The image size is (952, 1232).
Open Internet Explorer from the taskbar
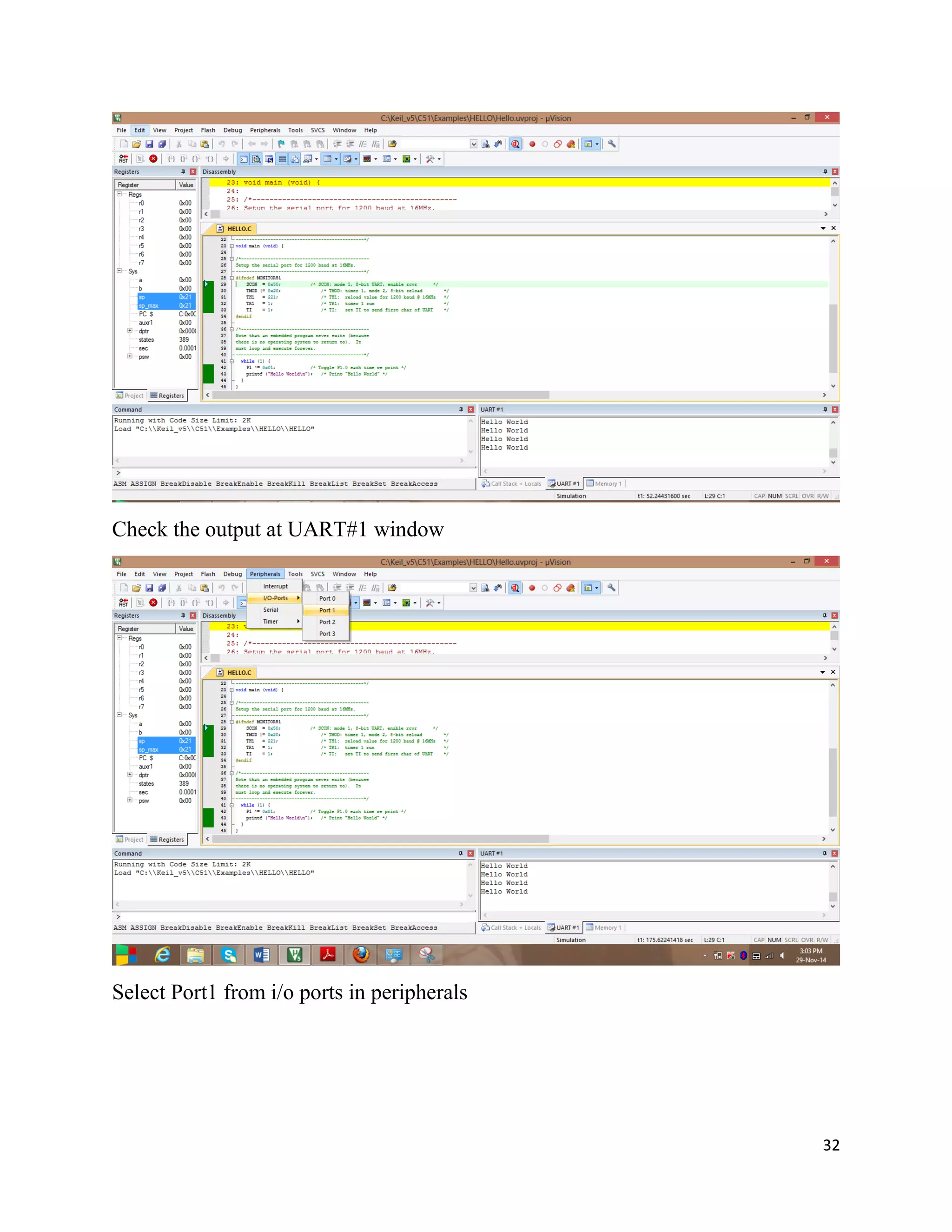[162, 955]
